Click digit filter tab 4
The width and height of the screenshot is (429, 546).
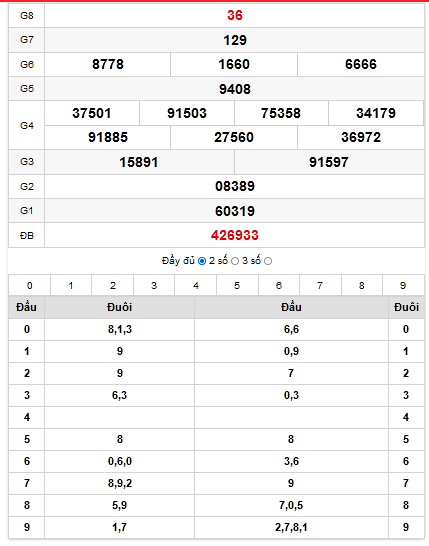(196, 286)
